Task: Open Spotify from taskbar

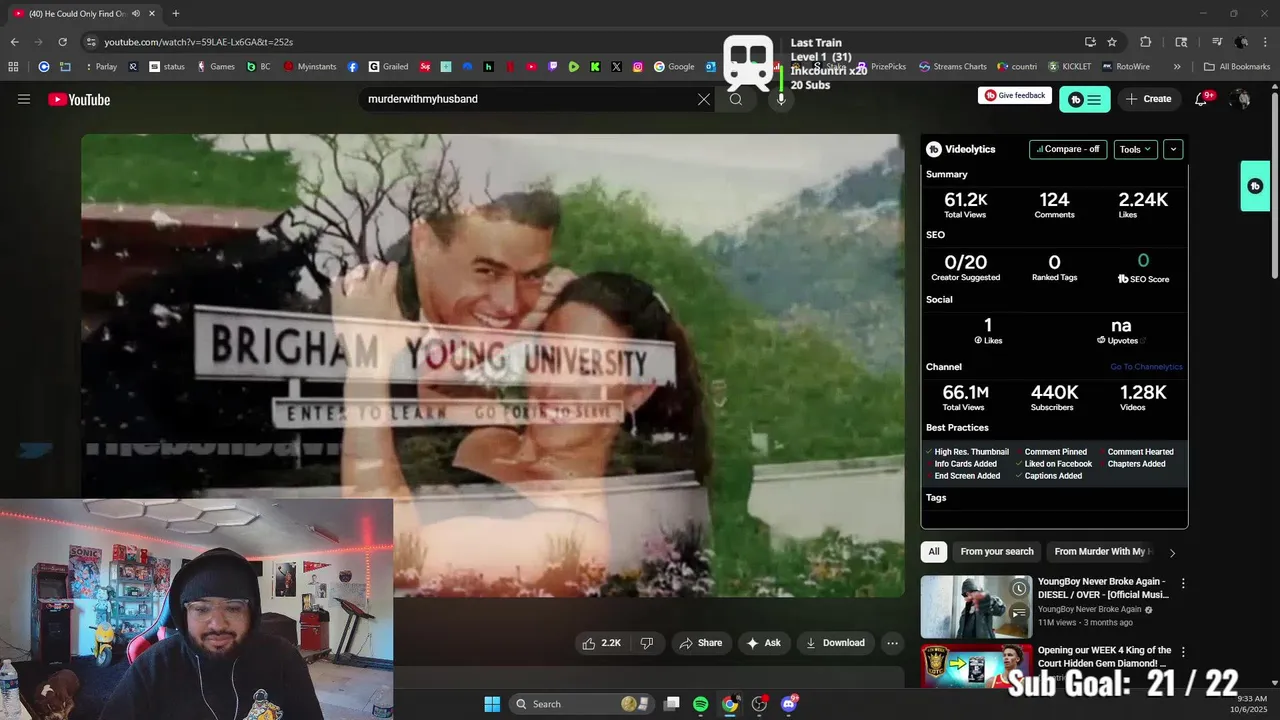Action: 701,704
